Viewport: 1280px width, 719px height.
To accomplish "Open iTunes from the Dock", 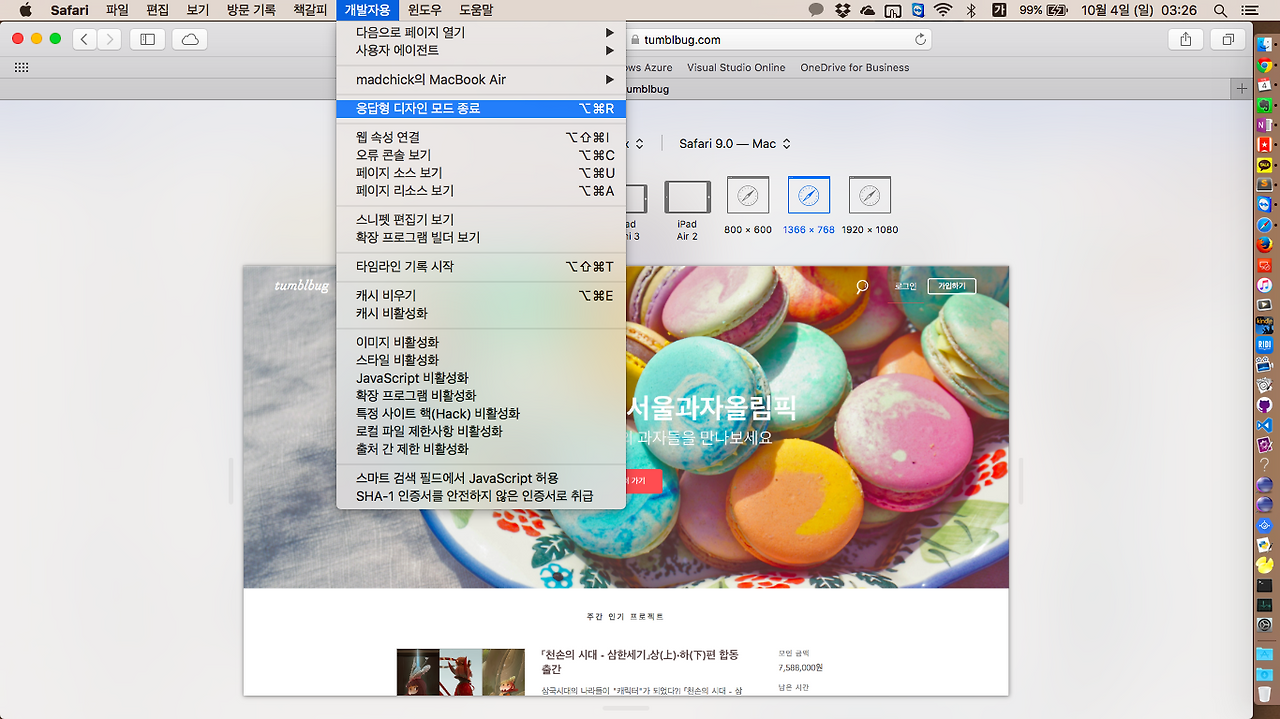I will click(1264, 284).
